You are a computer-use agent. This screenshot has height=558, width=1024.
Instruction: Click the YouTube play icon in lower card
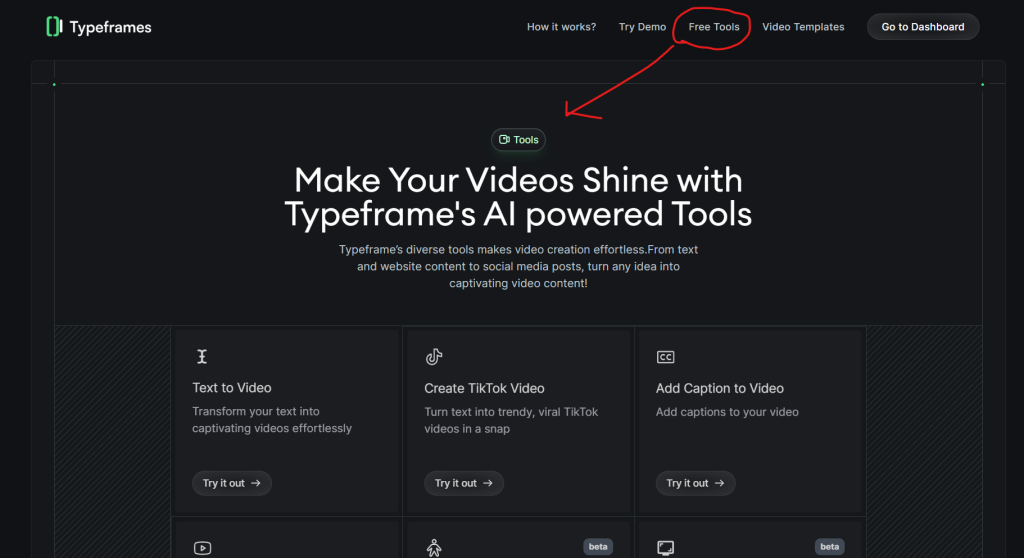pyautogui.click(x=202, y=548)
